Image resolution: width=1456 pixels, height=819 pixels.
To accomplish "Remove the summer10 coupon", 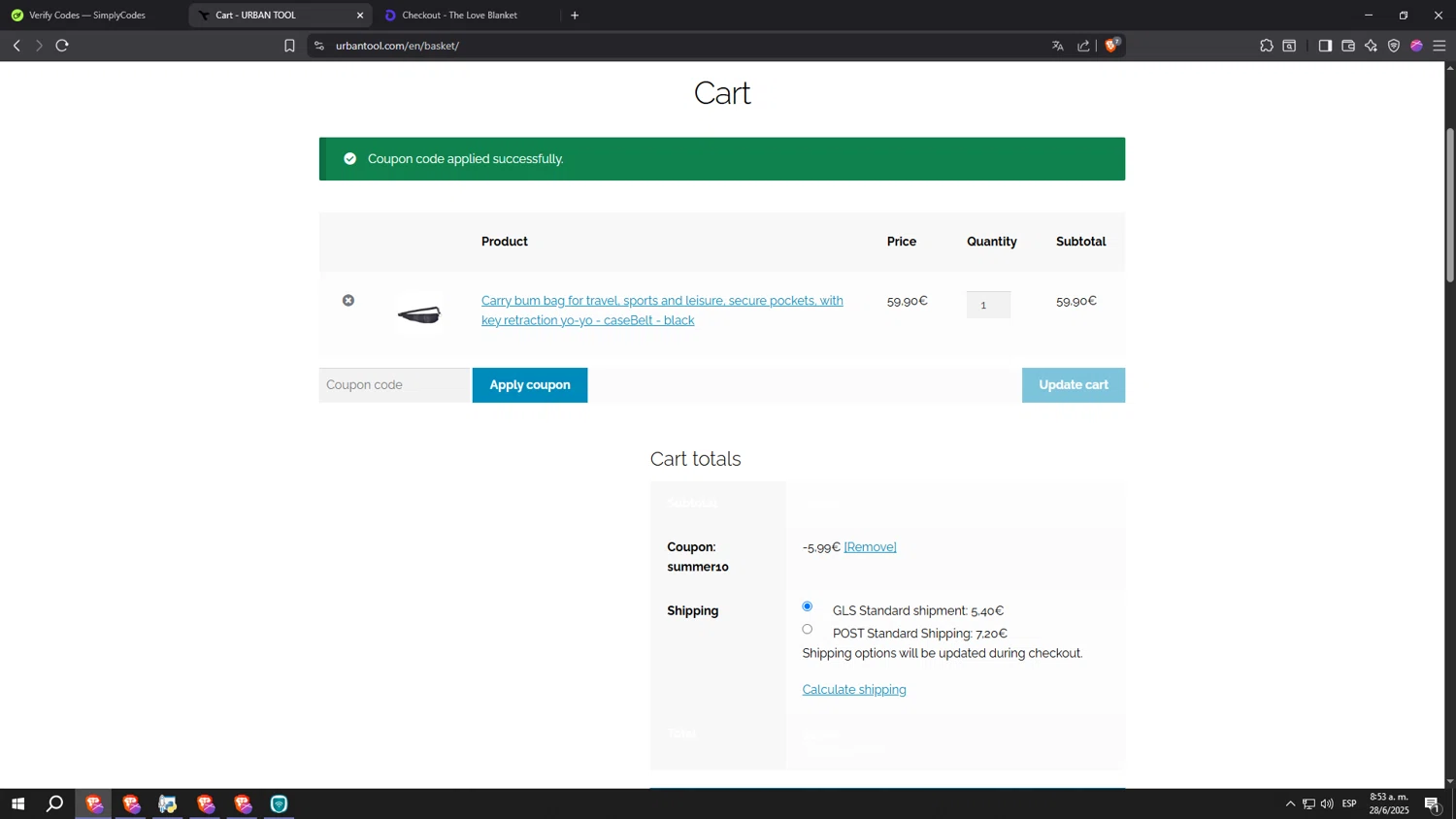I will click(871, 547).
